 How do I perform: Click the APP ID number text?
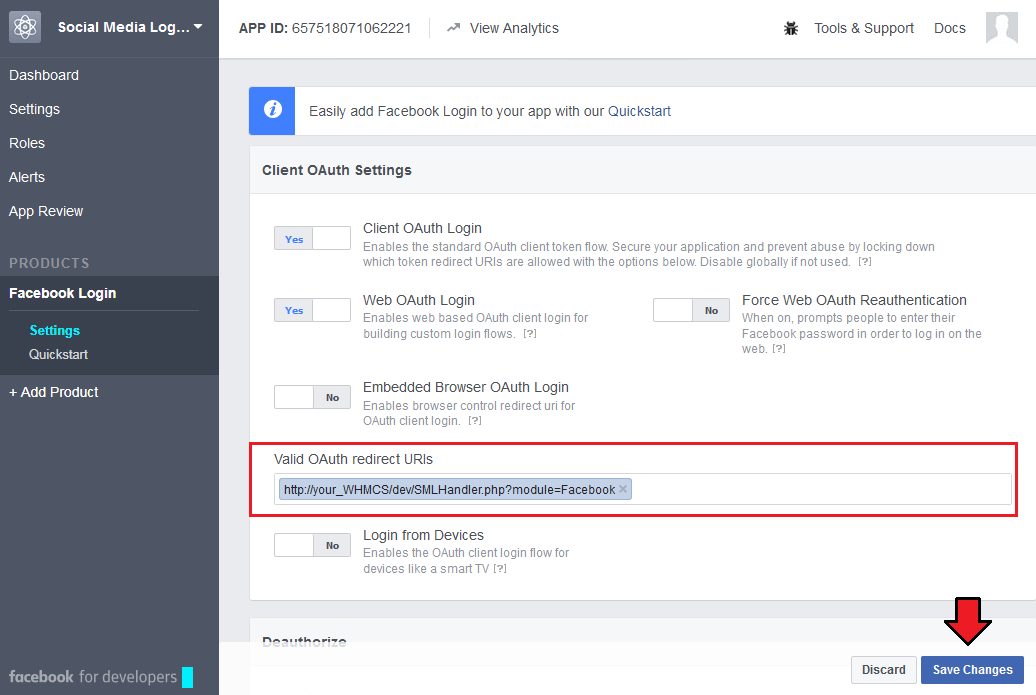coord(352,28)
